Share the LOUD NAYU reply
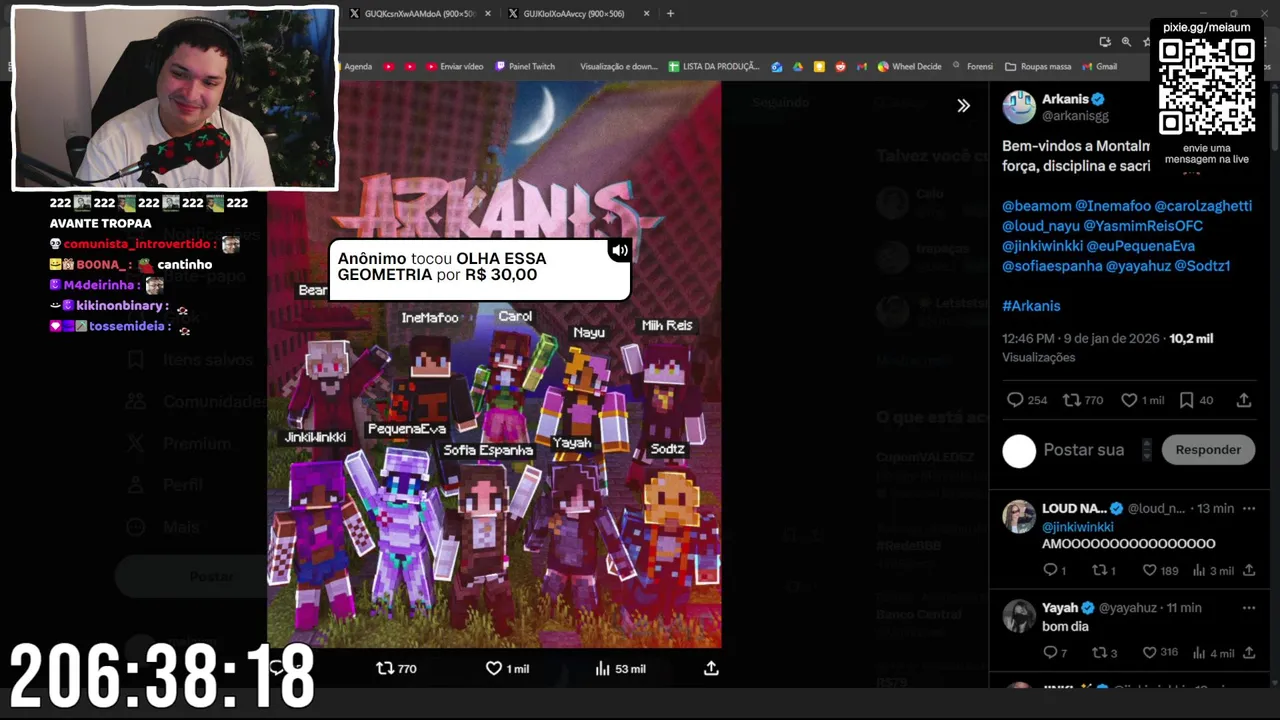Viewport: 1280px width, 720px height. [1249, 571]
